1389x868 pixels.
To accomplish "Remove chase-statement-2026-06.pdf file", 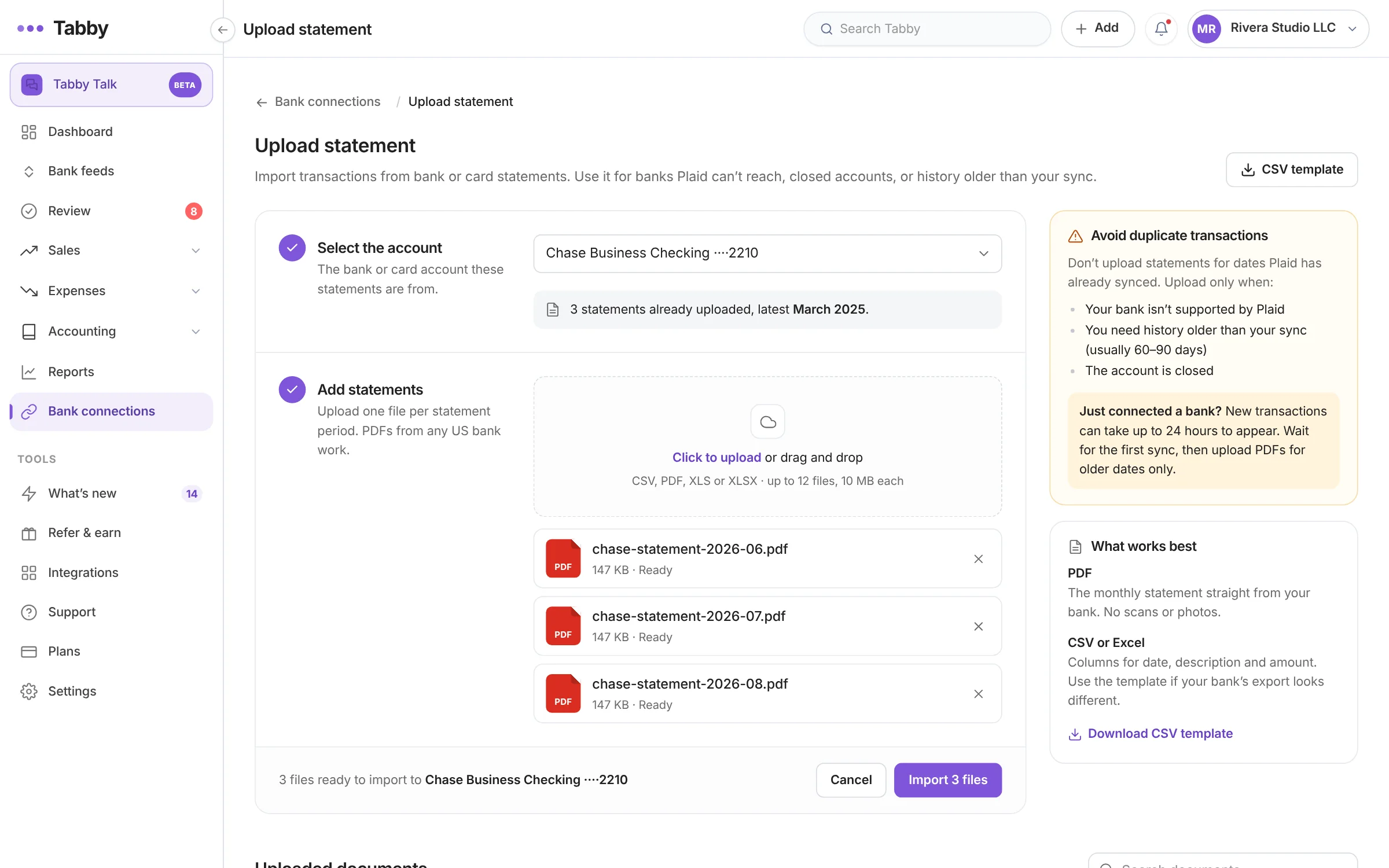I will point(978,559).
